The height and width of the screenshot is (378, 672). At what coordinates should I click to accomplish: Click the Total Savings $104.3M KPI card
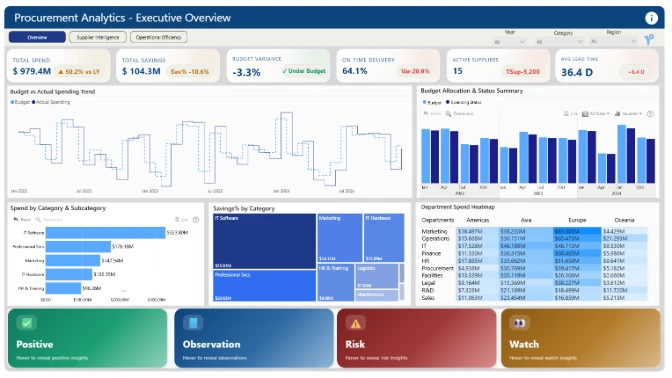[168, 66]
